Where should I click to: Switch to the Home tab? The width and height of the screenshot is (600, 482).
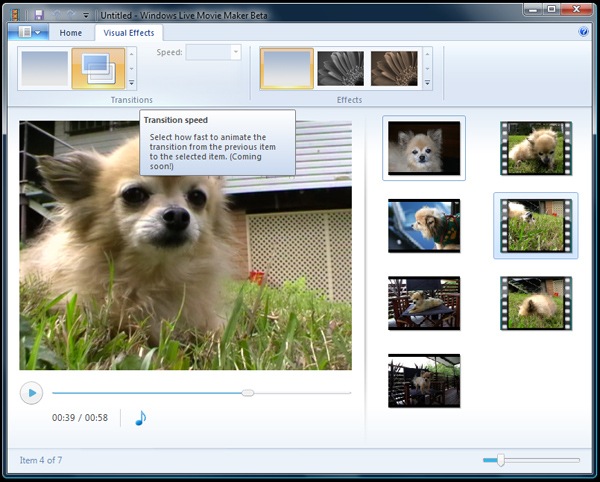tap(71, 32)
